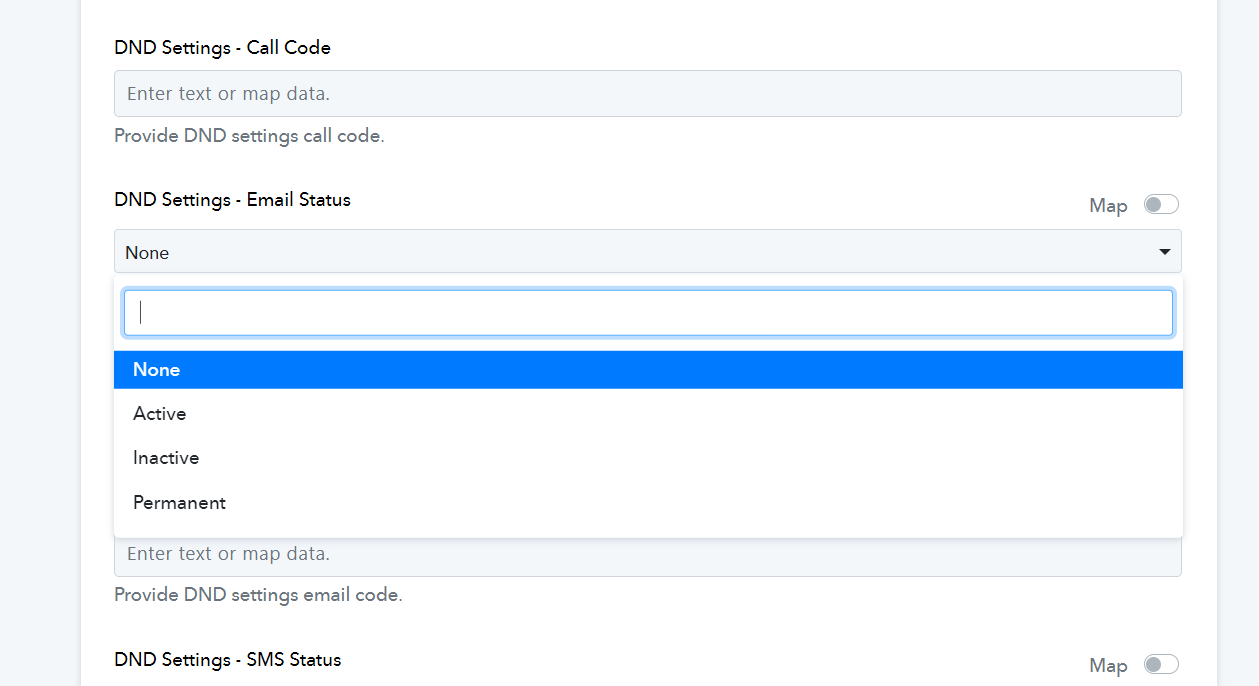Click the Map label beside Email Status switch
Screen dimensions: 1259x686
[x=1108, y=206]
